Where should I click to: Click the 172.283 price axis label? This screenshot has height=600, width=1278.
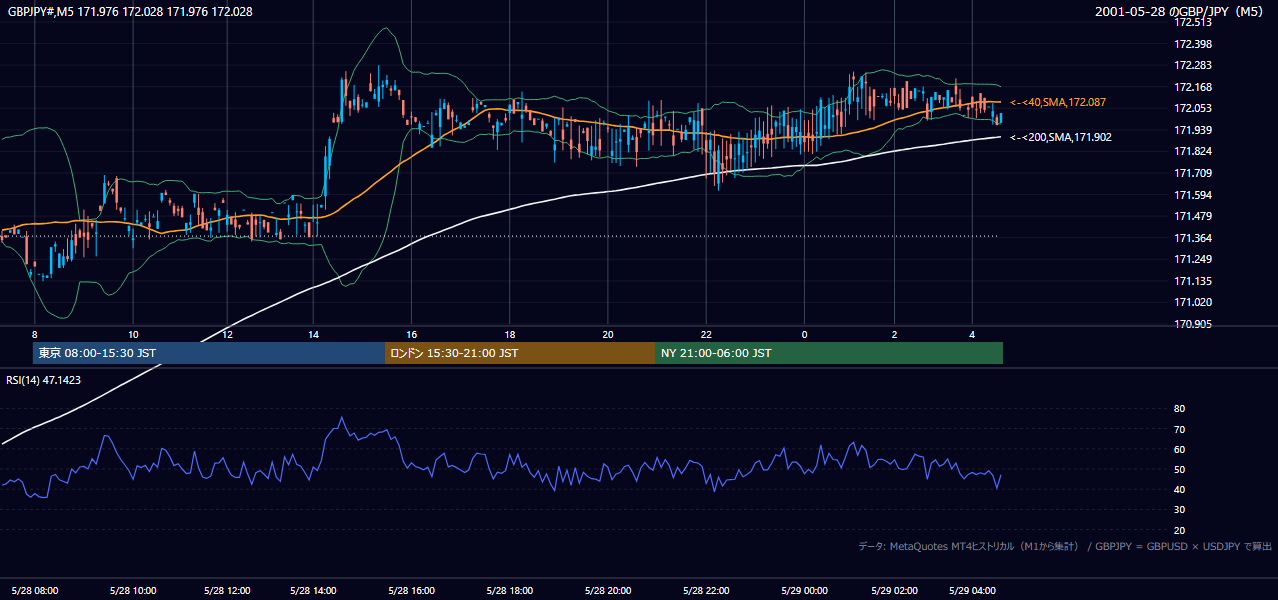[x=1192, y=65]
